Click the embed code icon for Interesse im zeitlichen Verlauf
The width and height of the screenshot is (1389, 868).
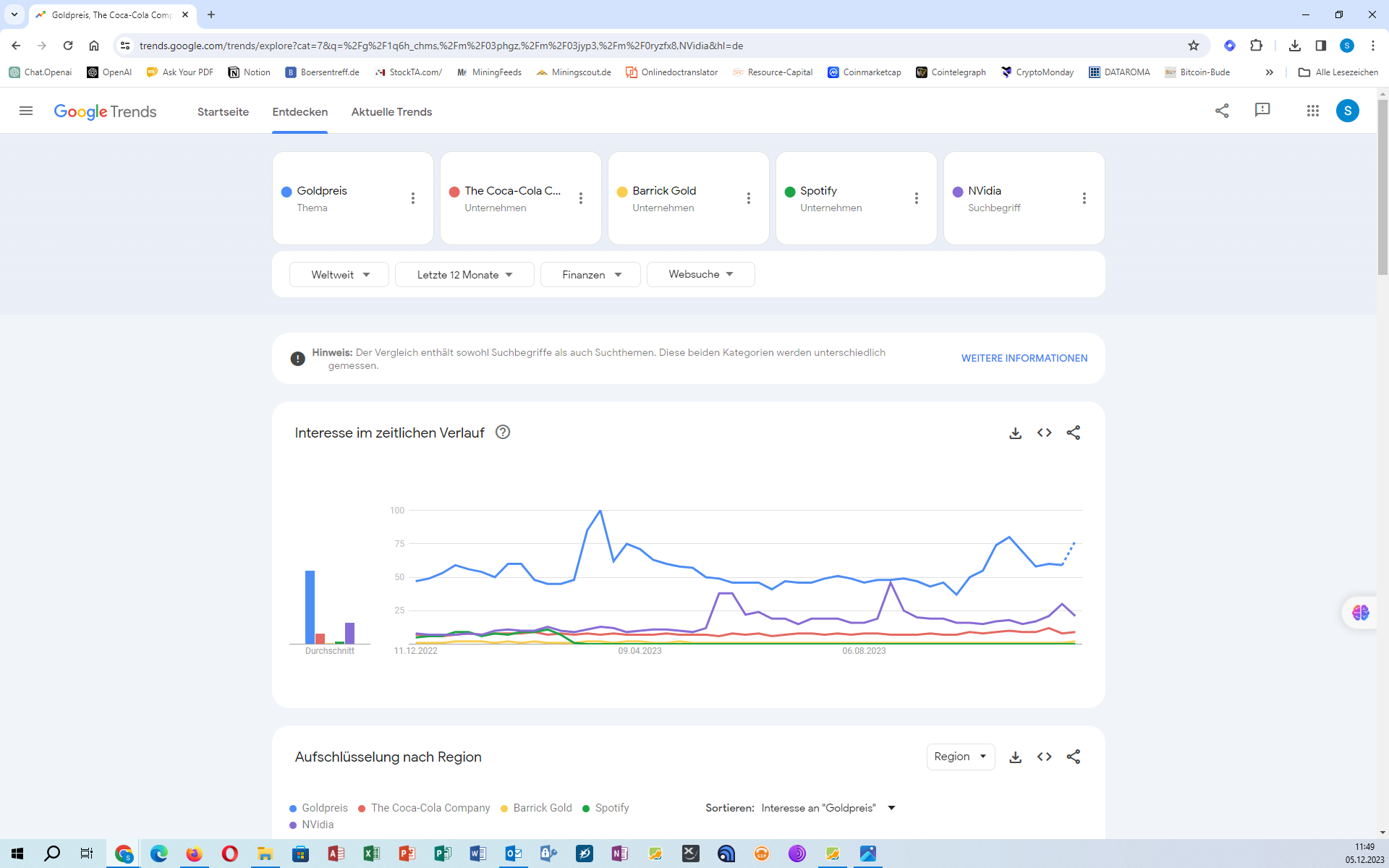pos(1044,433)
